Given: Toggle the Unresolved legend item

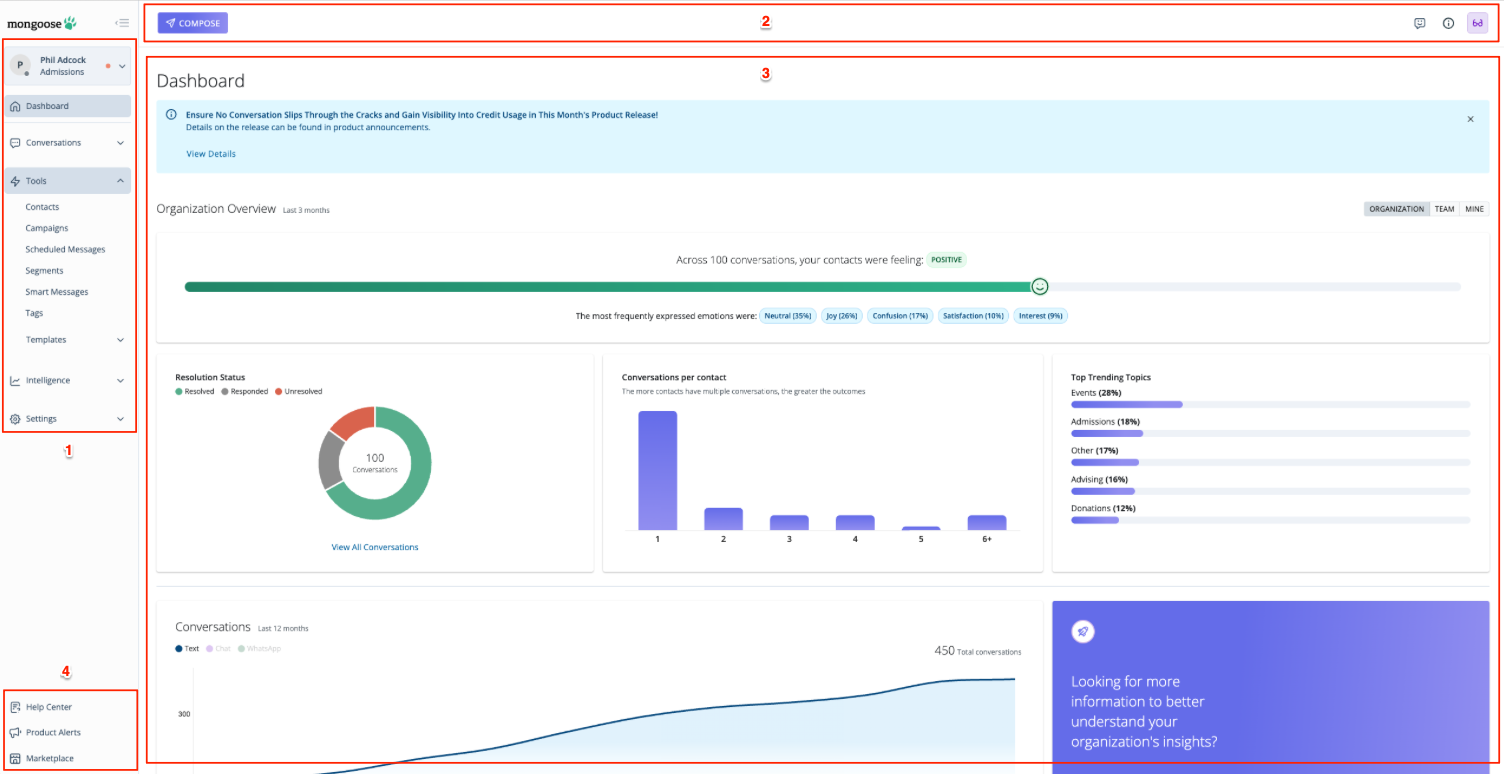Looking at the screenshot, I should 298,392.
